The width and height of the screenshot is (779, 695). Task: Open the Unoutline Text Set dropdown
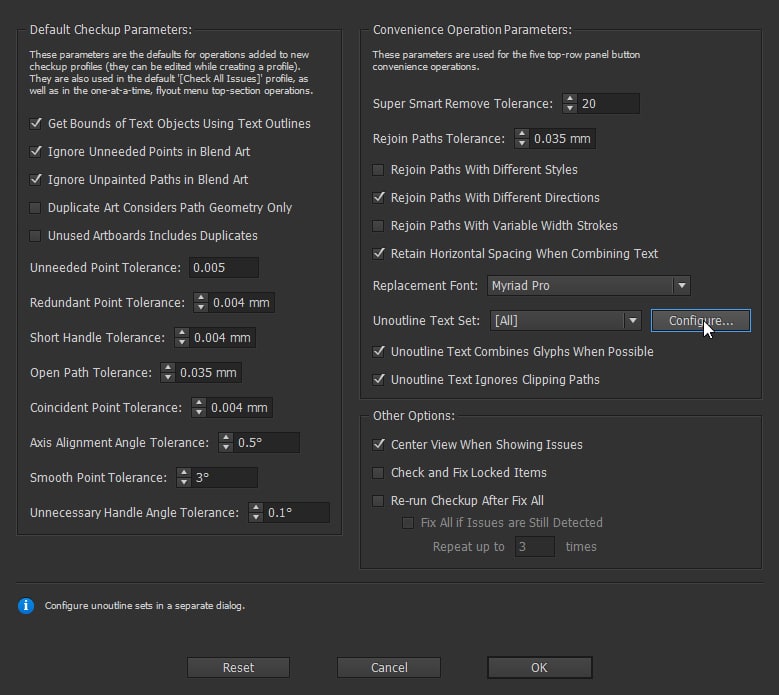click(565, 320)
